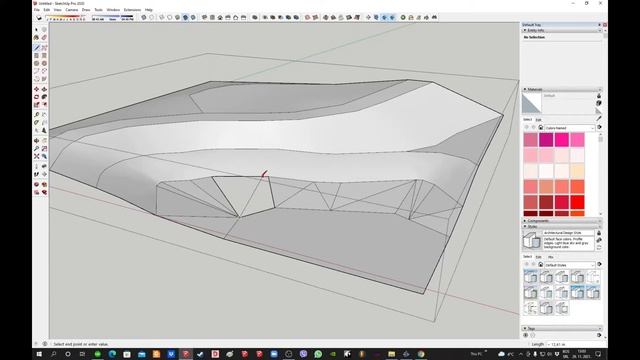Pin the Default Tray panel
640x360 pixels.
[600, 25]
